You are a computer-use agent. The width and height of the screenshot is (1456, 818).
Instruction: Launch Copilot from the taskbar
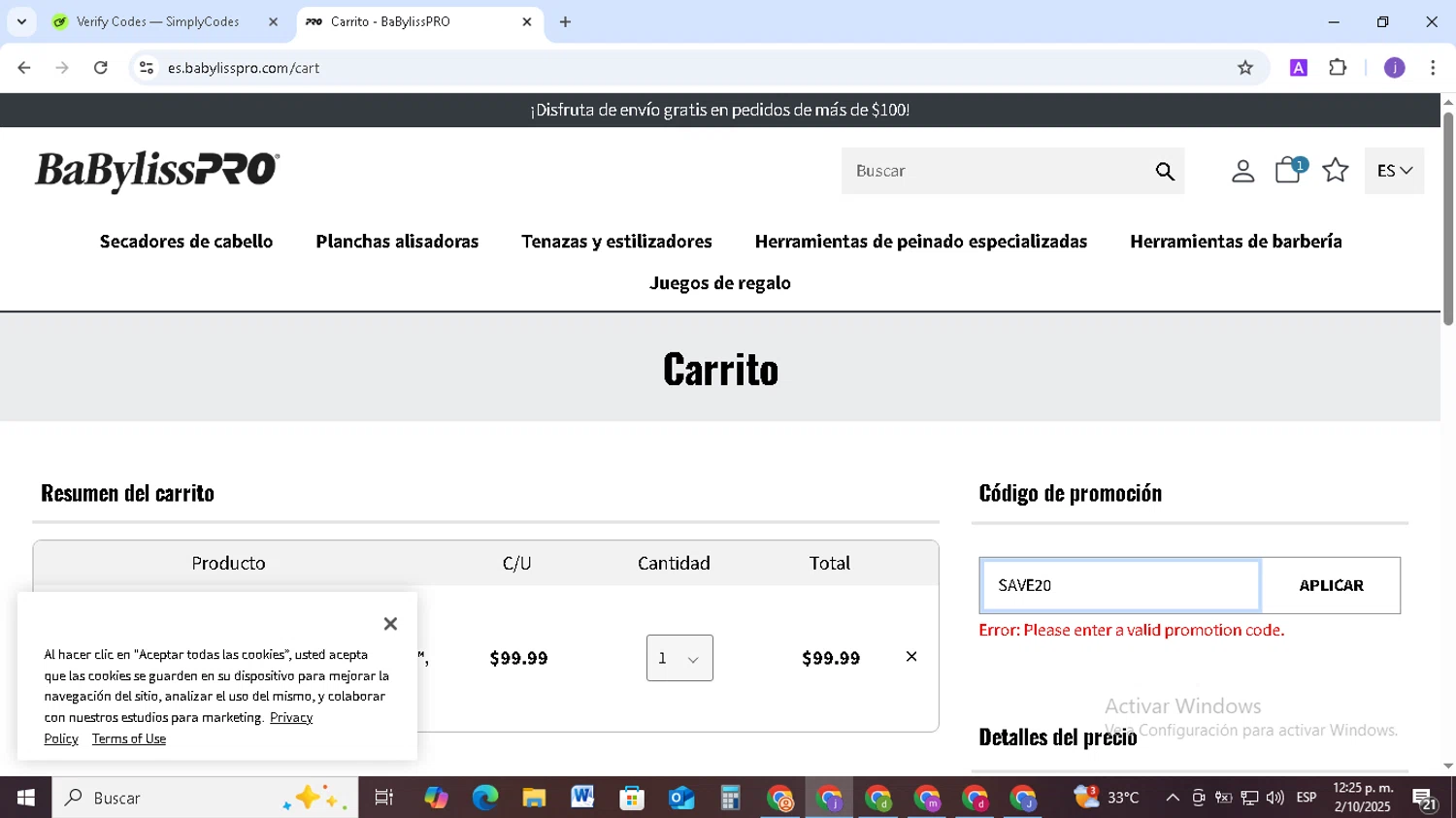coord(436,798)
